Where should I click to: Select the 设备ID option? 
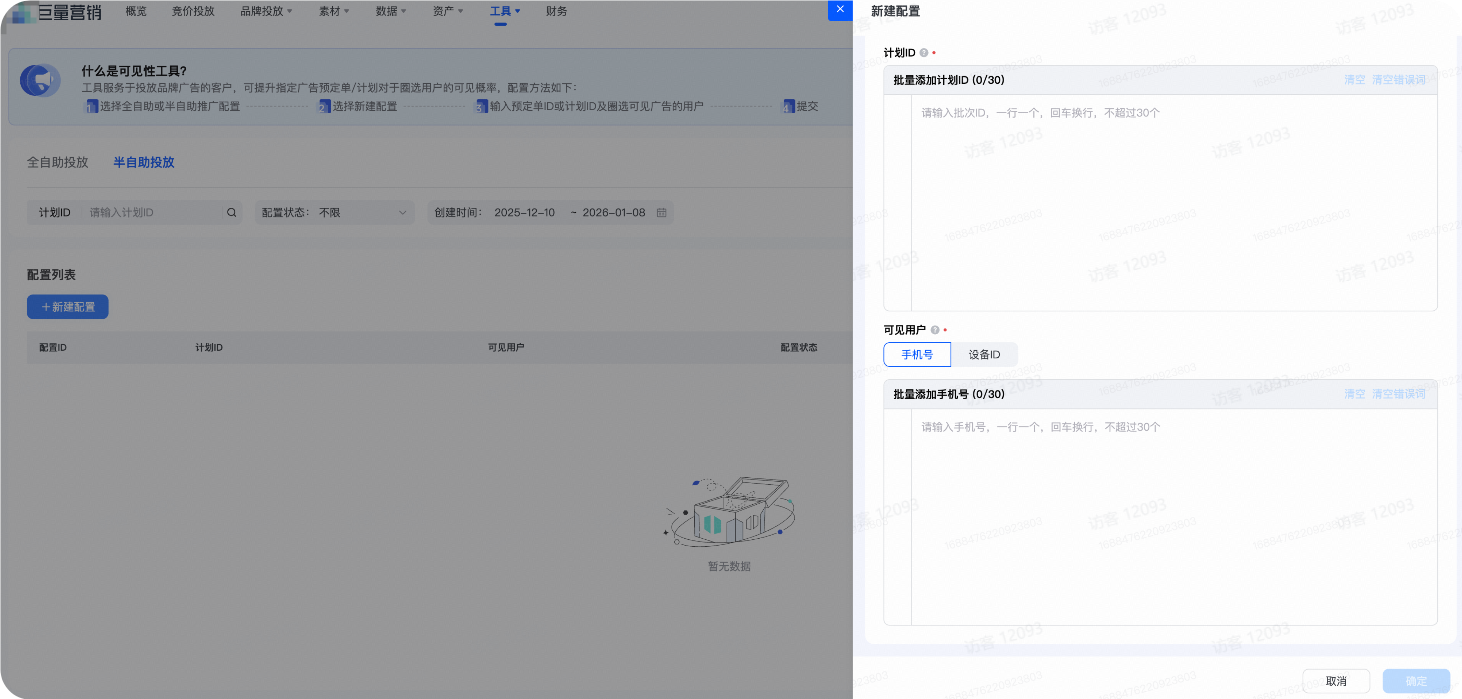[984, 354]
